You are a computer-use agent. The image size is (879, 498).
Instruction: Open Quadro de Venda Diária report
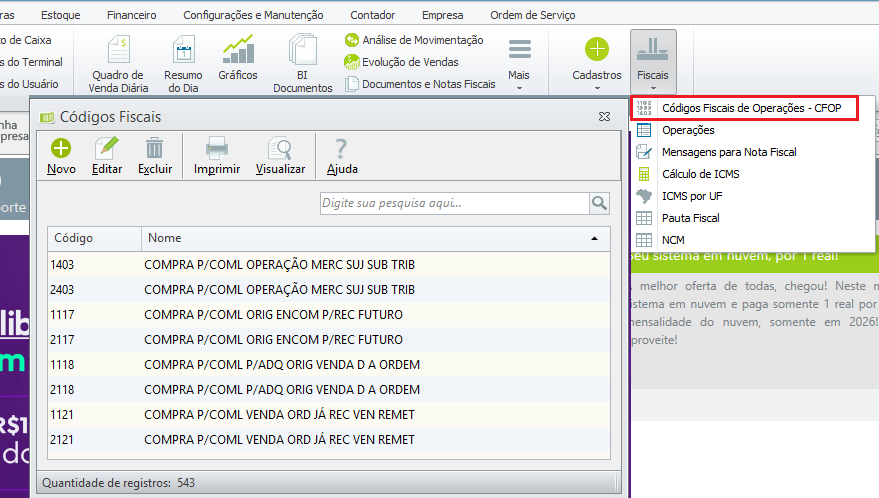118,63
